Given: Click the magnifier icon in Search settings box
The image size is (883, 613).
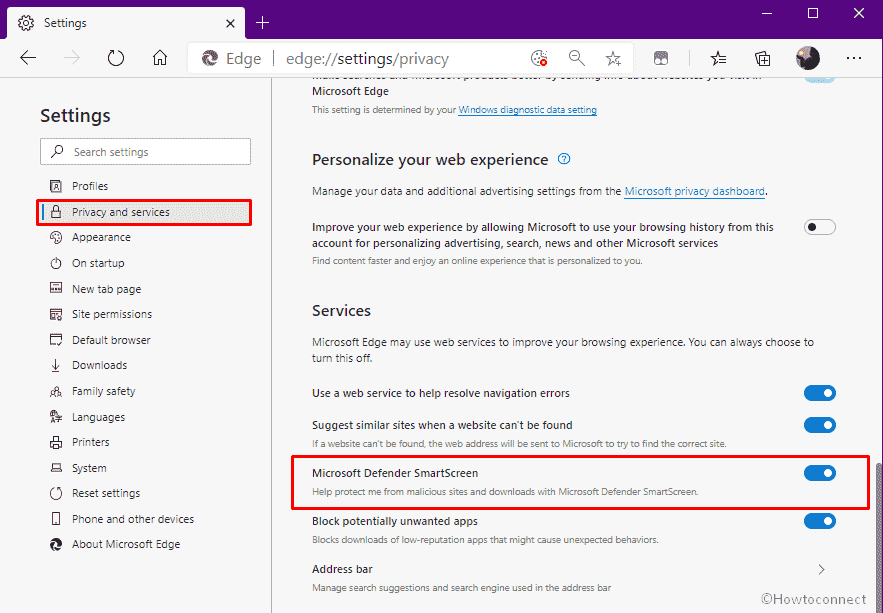Looking at the screenshot, I should [57, 151].
